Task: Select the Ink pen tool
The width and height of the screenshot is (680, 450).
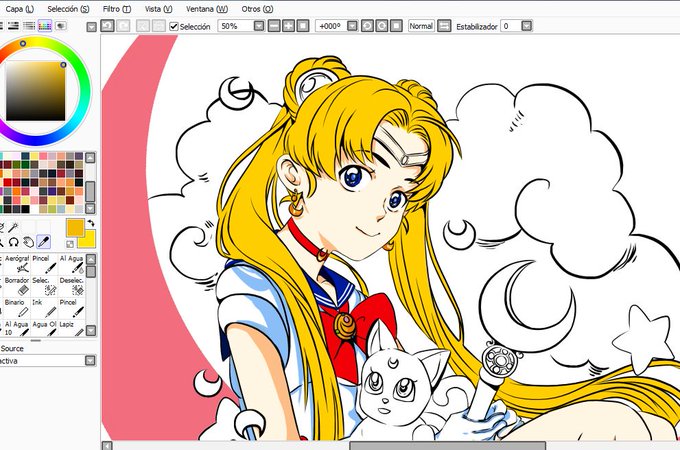Action: point(44,308)
